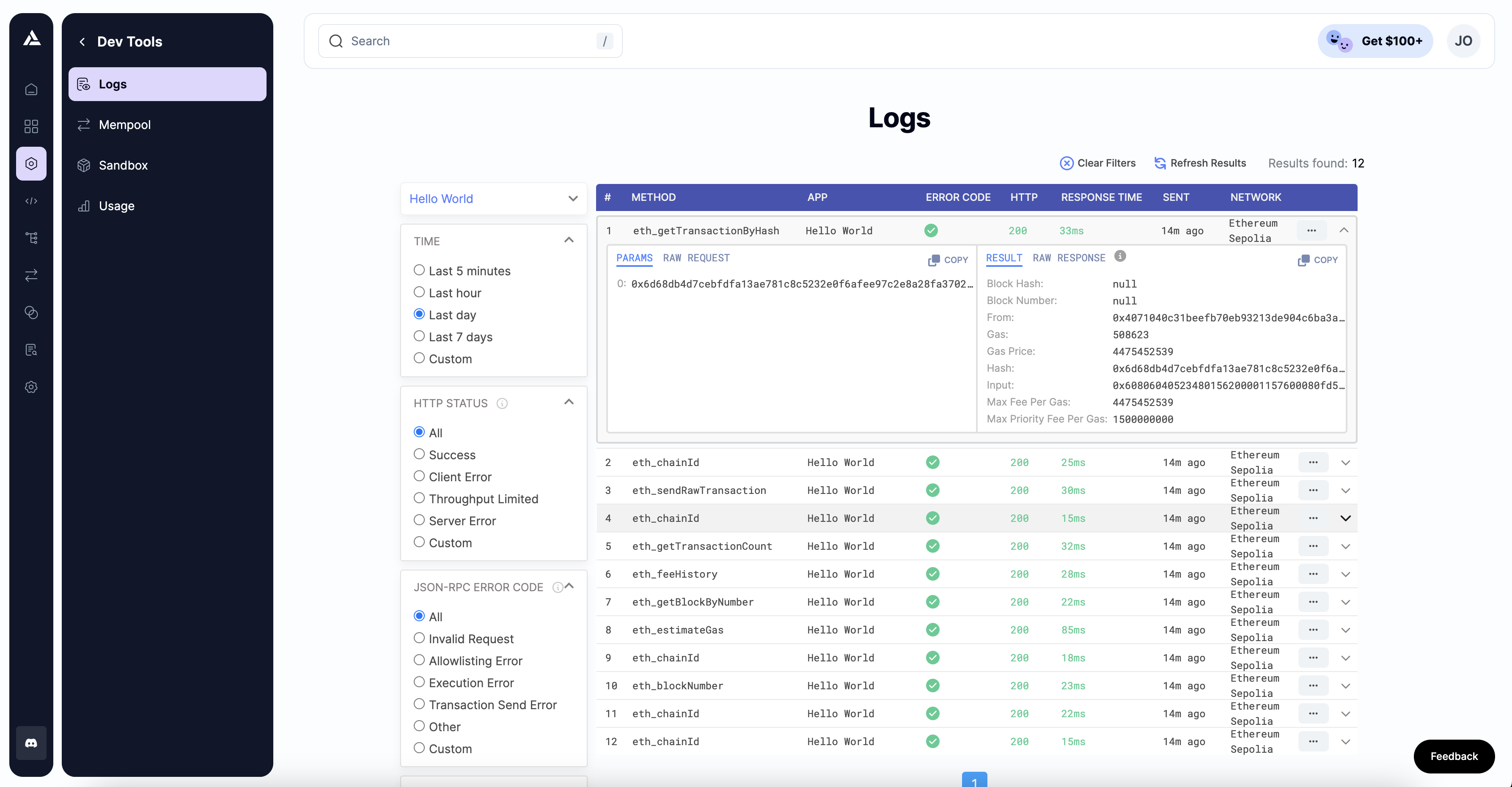Expand the eth_feeHistory log row

point(1345,574)
